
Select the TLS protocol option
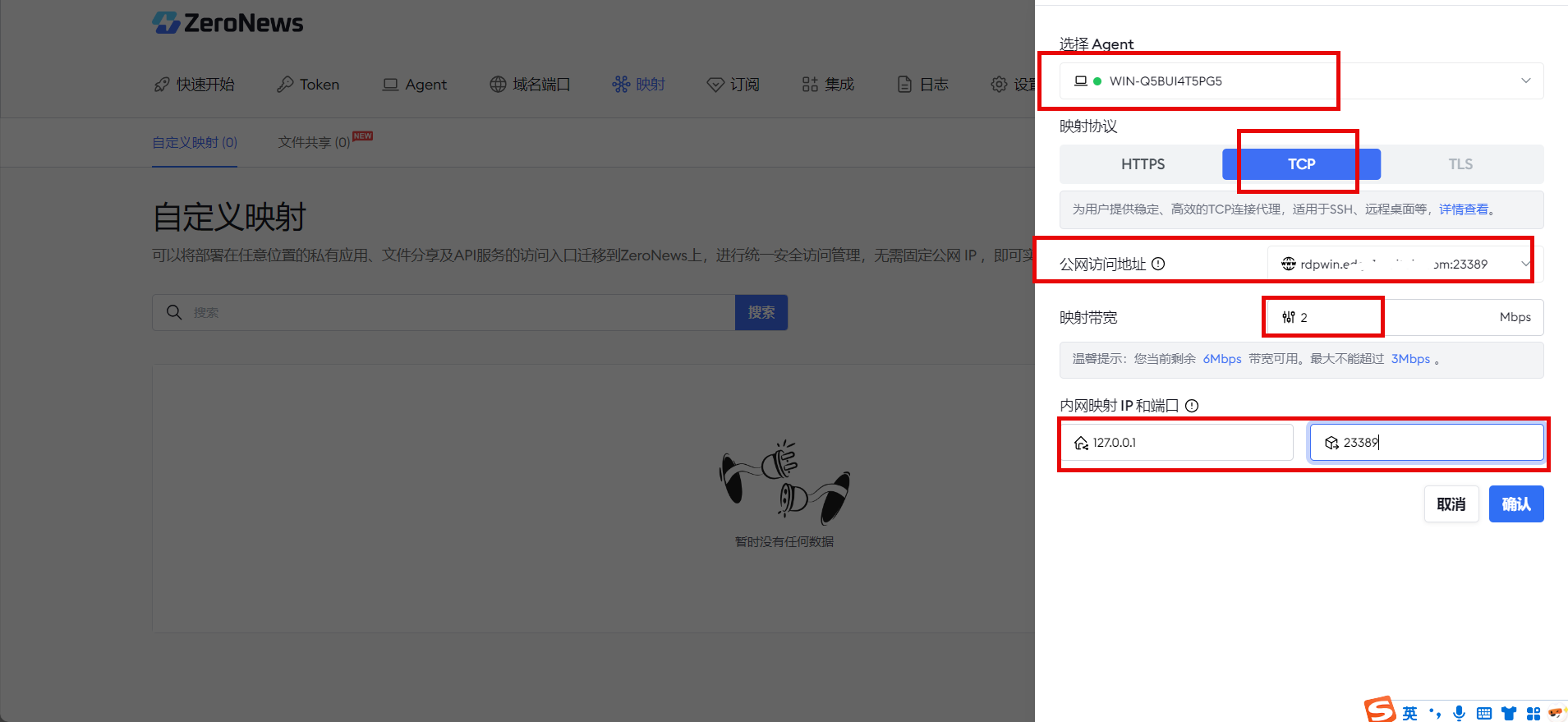(1460, 164)
